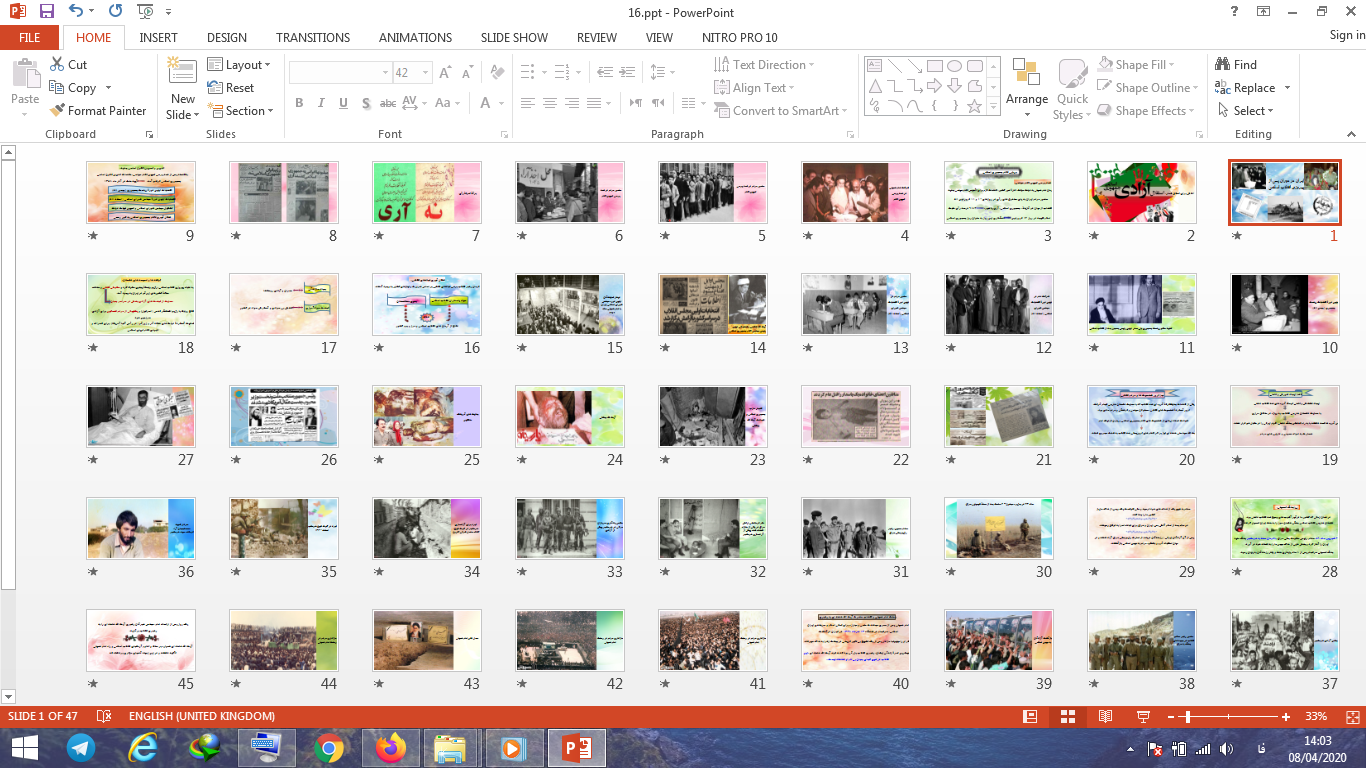Open Telegram from the Windows taskbar
Image resolution: width=1366 pixels, height=768 pixels.
(81, 747)
